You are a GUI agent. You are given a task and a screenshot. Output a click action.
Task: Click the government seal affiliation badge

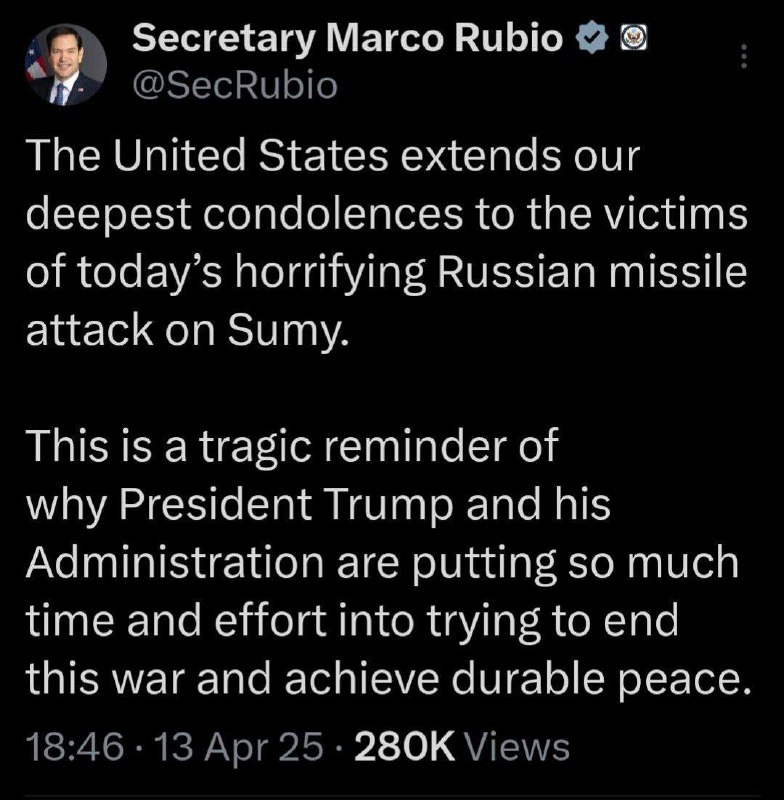pyautogui.click(x=631, y=41)
